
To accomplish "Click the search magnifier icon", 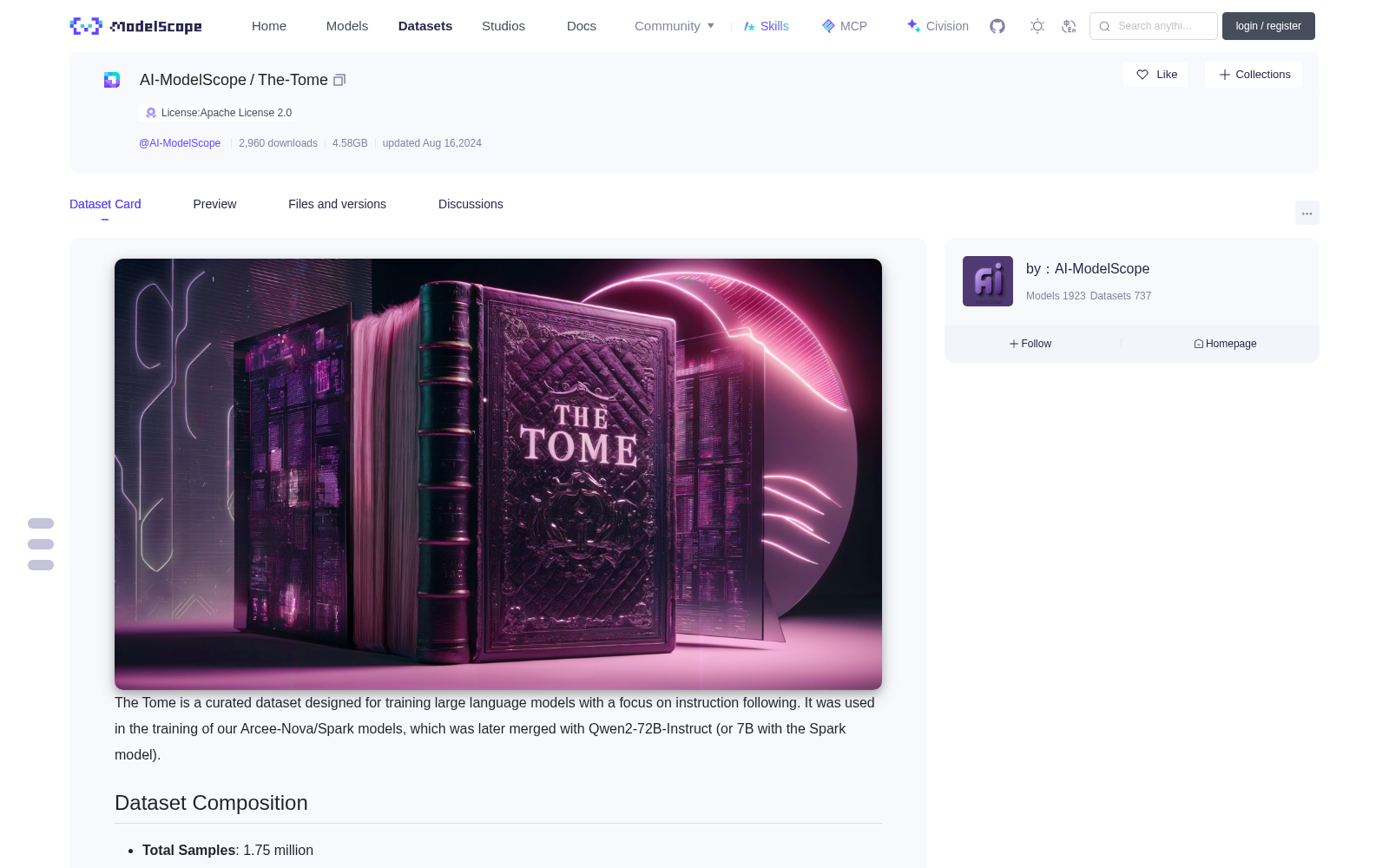I will tap(1104, 26).
